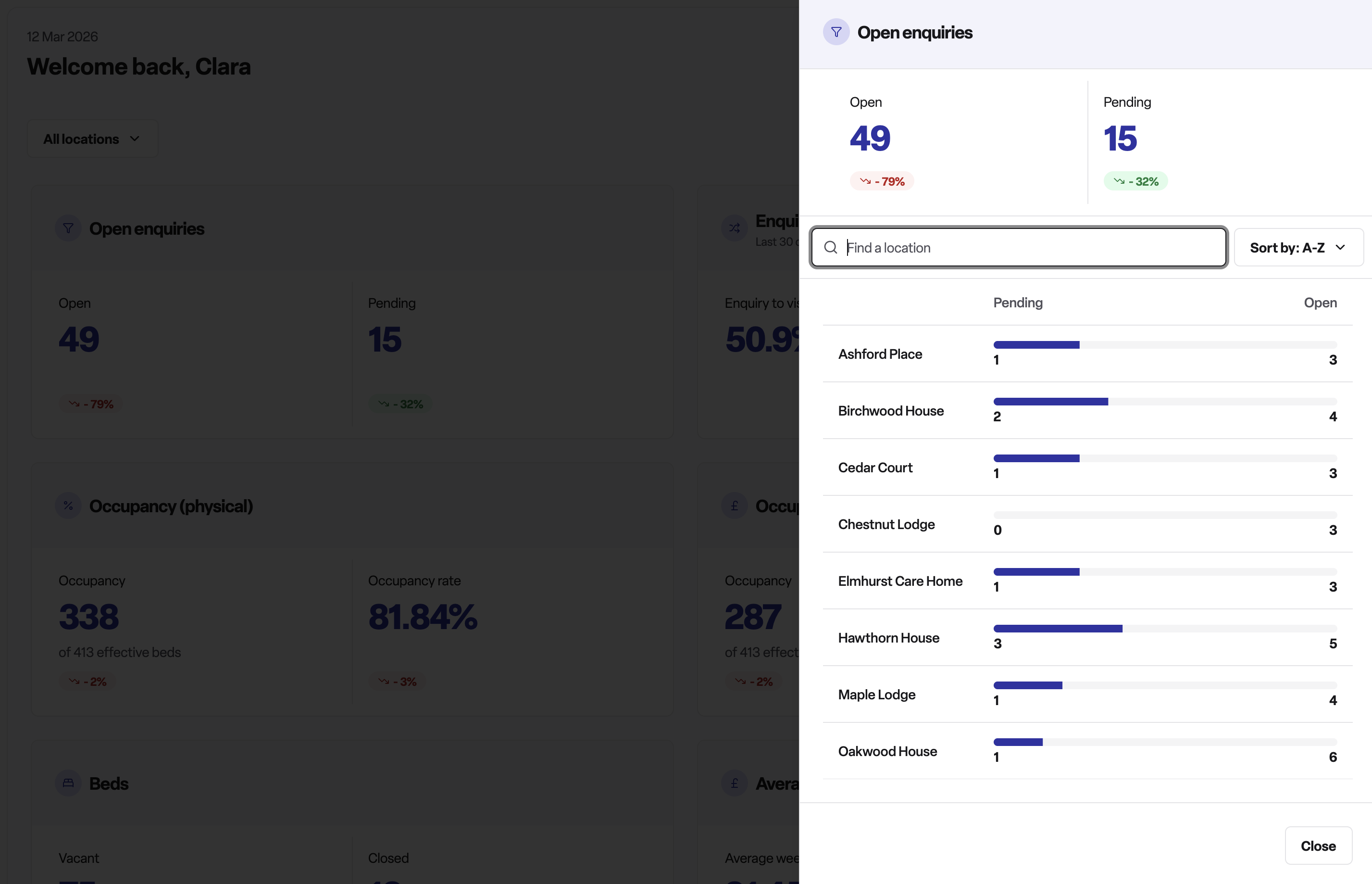Click the funnel icon beside the panel title
The width and height of the screenshot is (1372, 884).
[x=836, y=32]
